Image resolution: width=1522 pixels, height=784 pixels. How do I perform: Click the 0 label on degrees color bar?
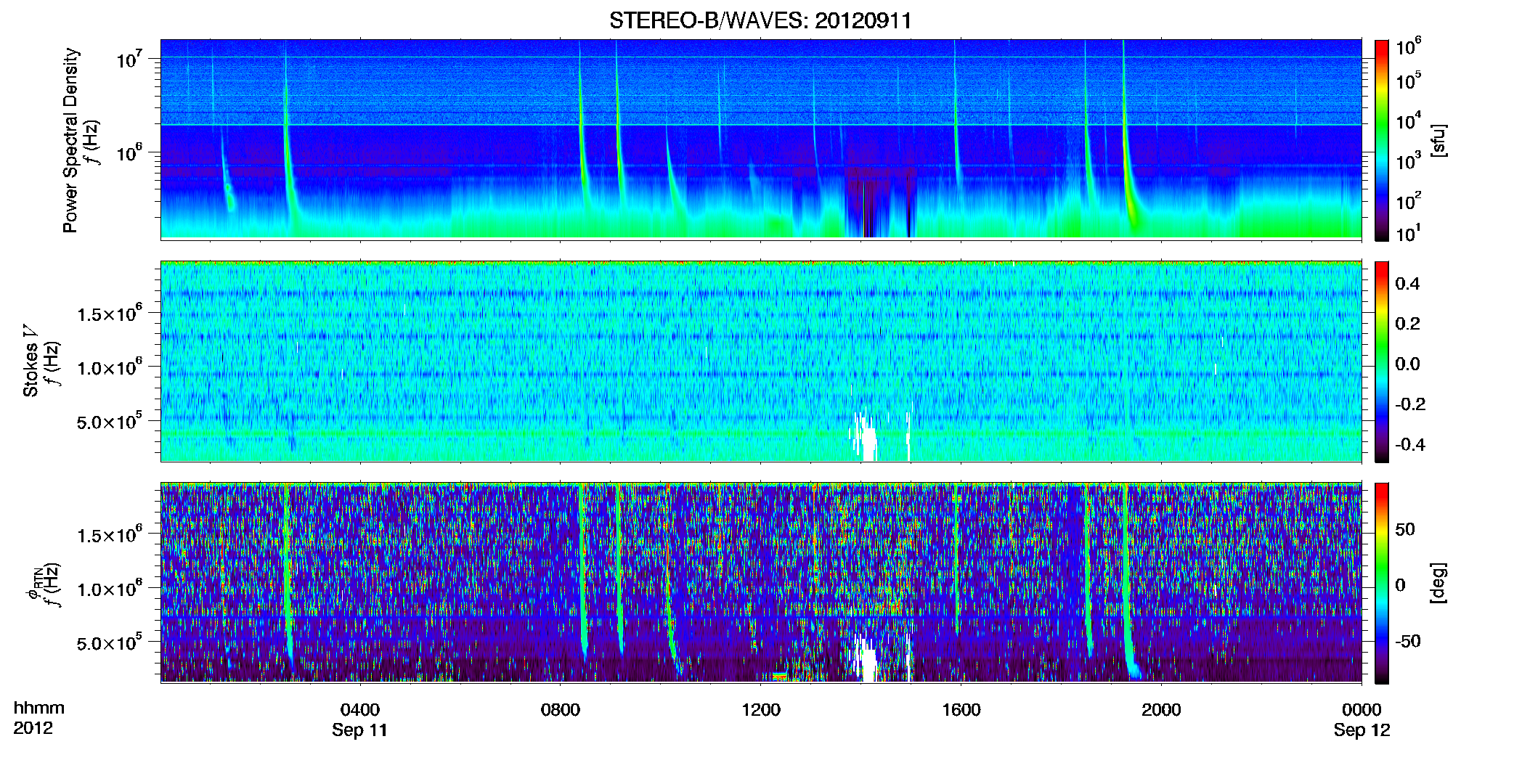pyautogui.click(x=1400, y=584)
